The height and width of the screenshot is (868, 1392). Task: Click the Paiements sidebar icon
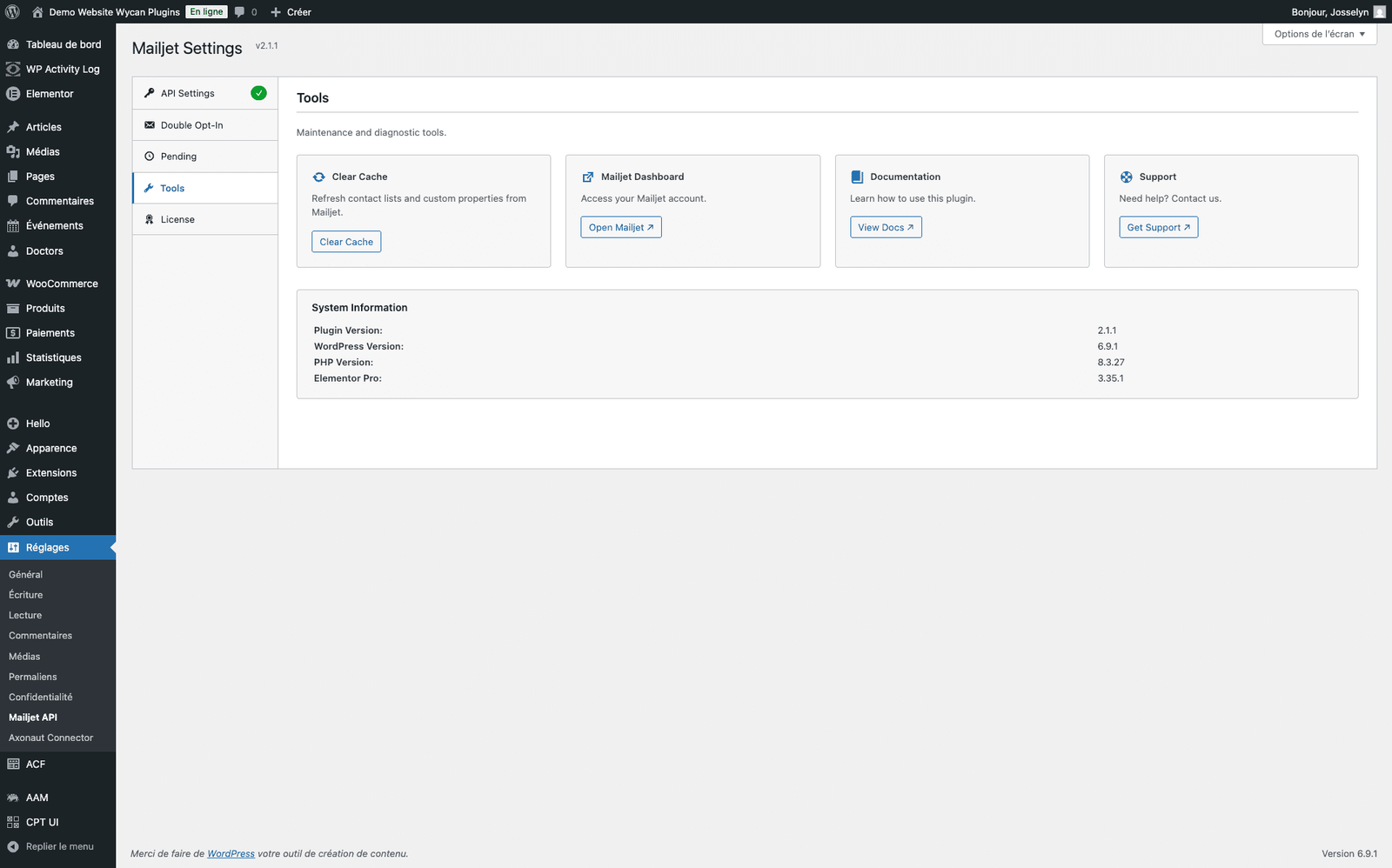(13, 332)
